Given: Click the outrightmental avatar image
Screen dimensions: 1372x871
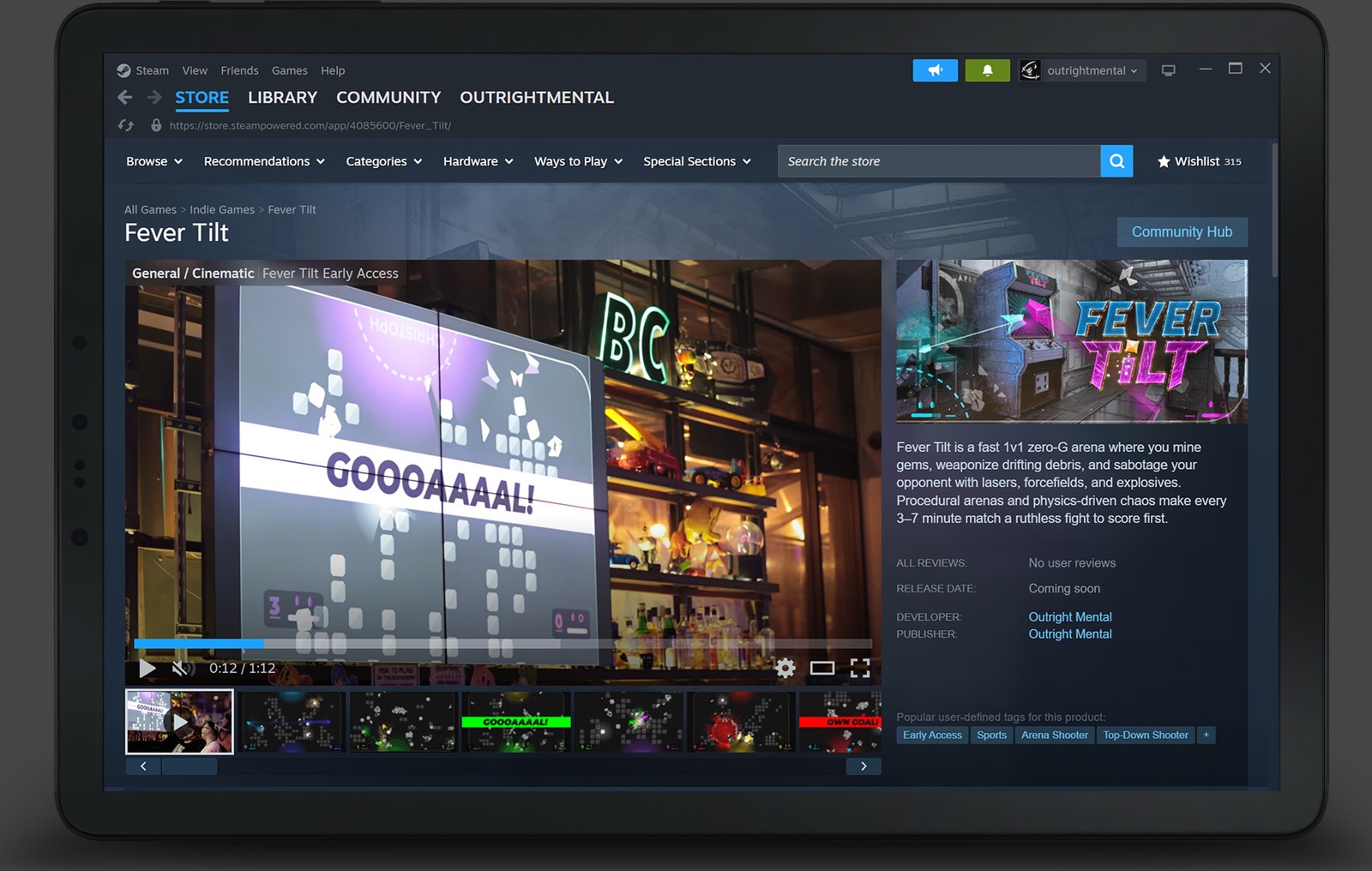Looking at the screenshot, I should pos(1030,70).
